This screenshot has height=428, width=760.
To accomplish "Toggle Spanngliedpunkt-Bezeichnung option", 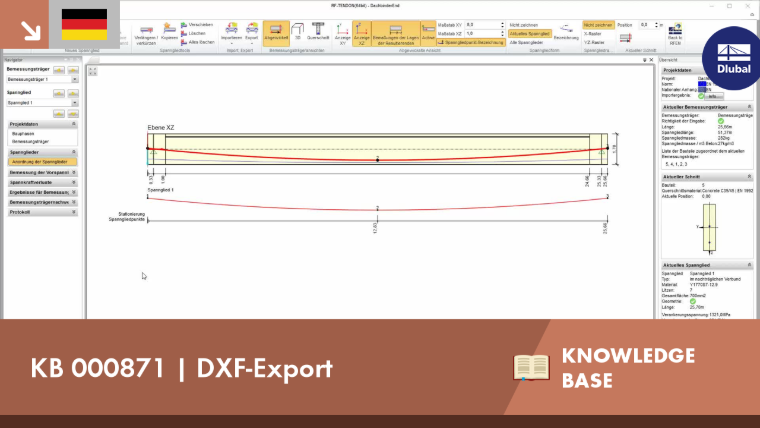I will pos(471,43).
